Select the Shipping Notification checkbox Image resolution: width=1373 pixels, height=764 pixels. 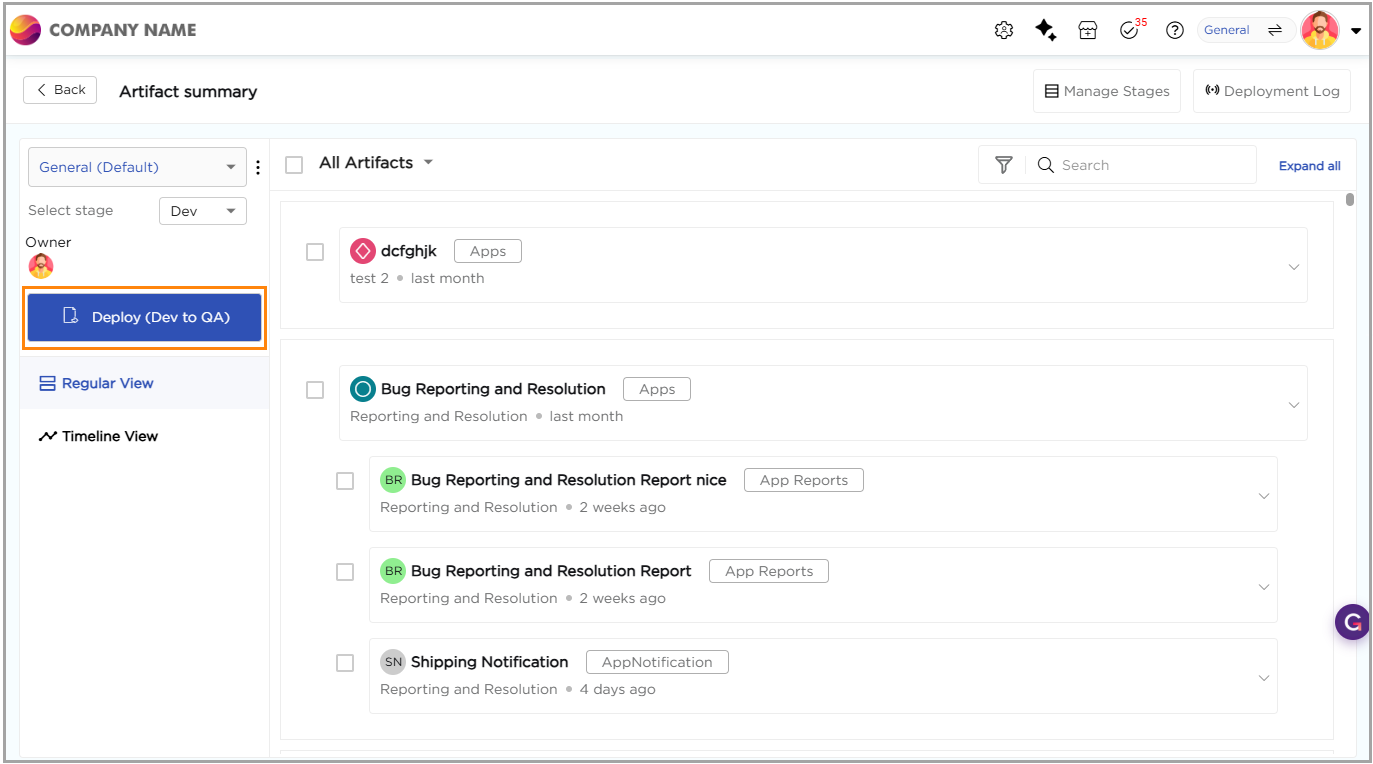345,663
